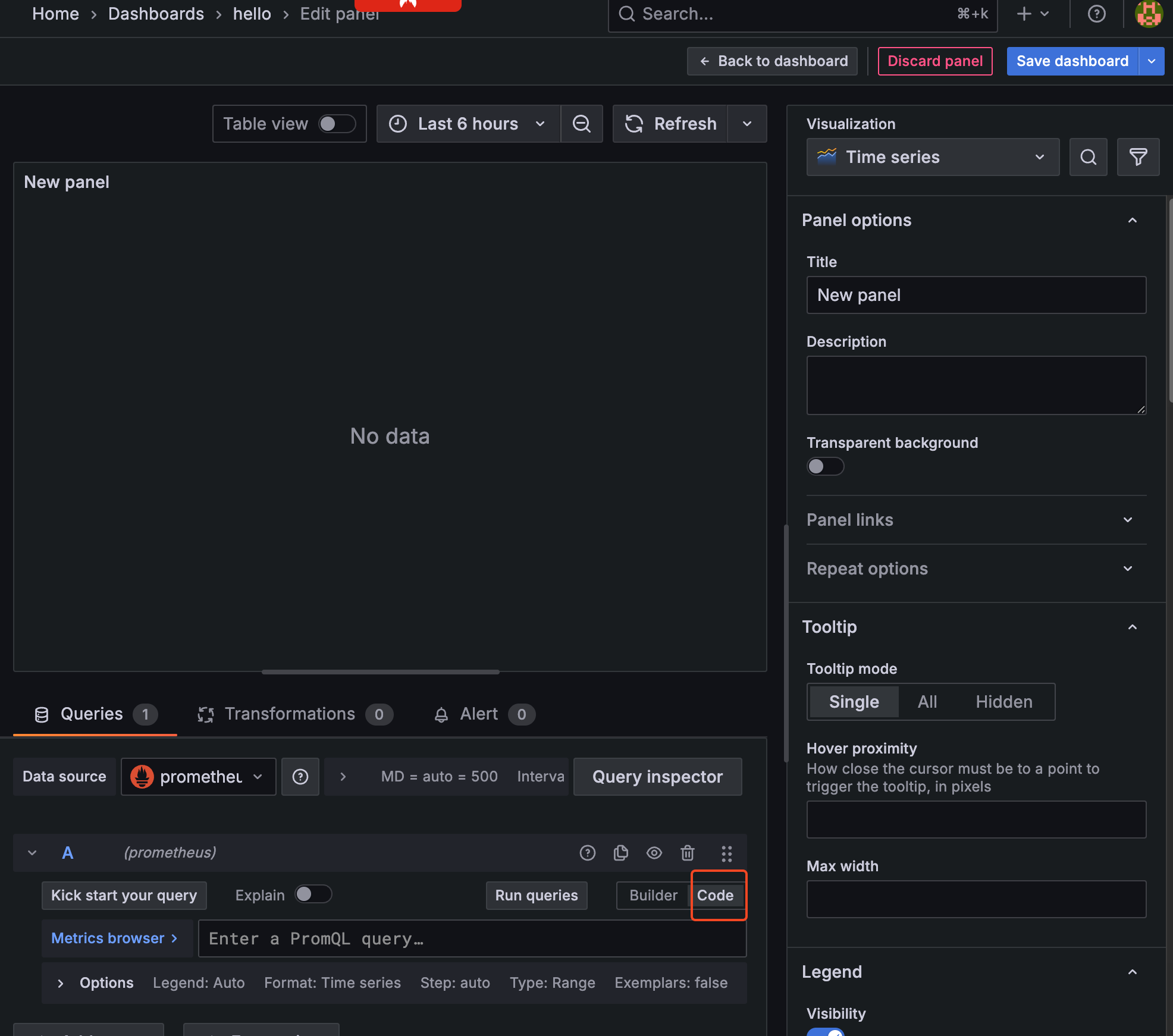Image resolution: width=1173 pixels, height=1036 pixels.
Task: Delete query A with trash icon
Action: (x=688, y=853)
